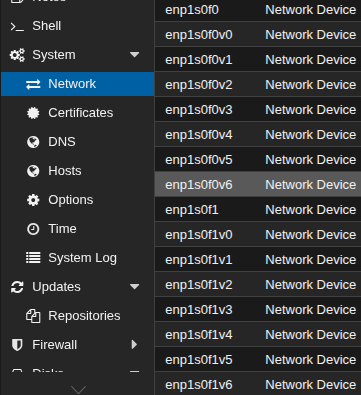361x395 pixels.
Task: Select the enp1s0f0v4 interface row
Action: coord(258,135)
